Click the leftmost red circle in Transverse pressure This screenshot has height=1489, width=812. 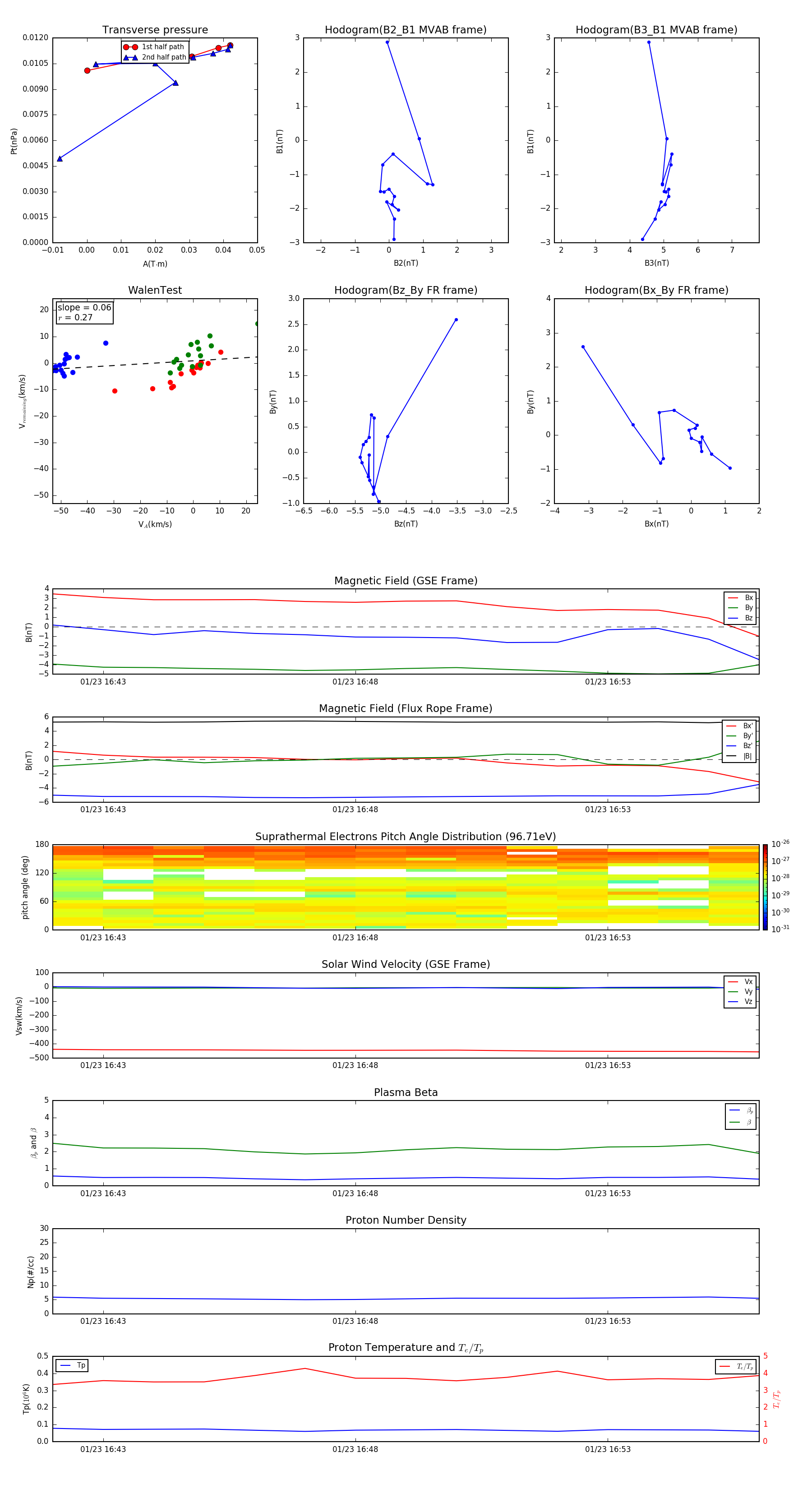[x=87, y=70]
